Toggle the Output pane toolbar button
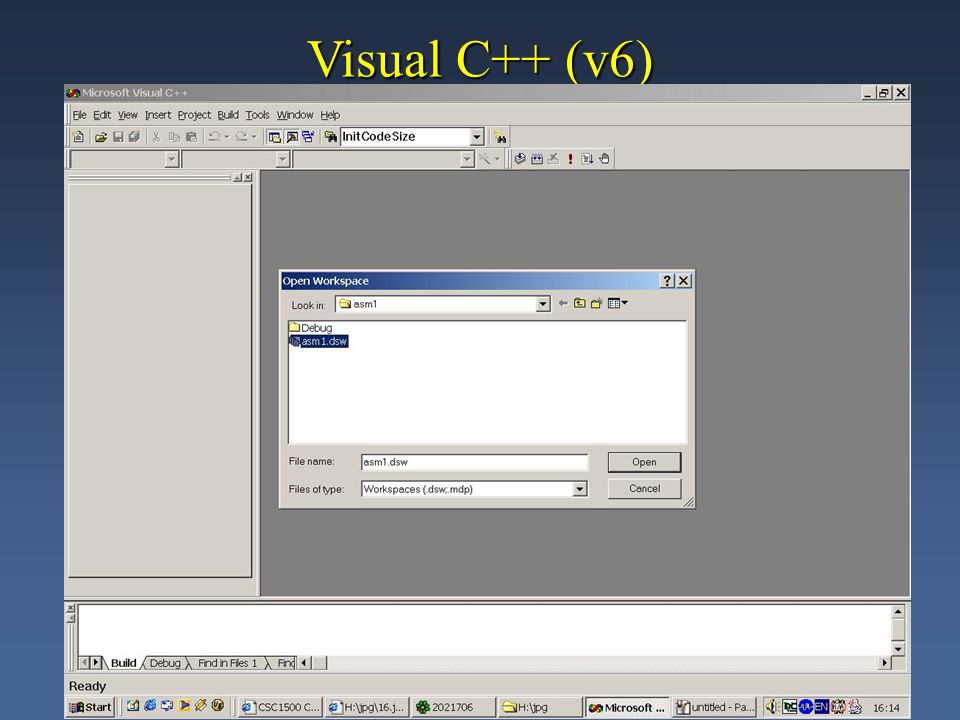The width and height of the screenshot is (960, 720). pyautogui.click(x=292, y=137)
